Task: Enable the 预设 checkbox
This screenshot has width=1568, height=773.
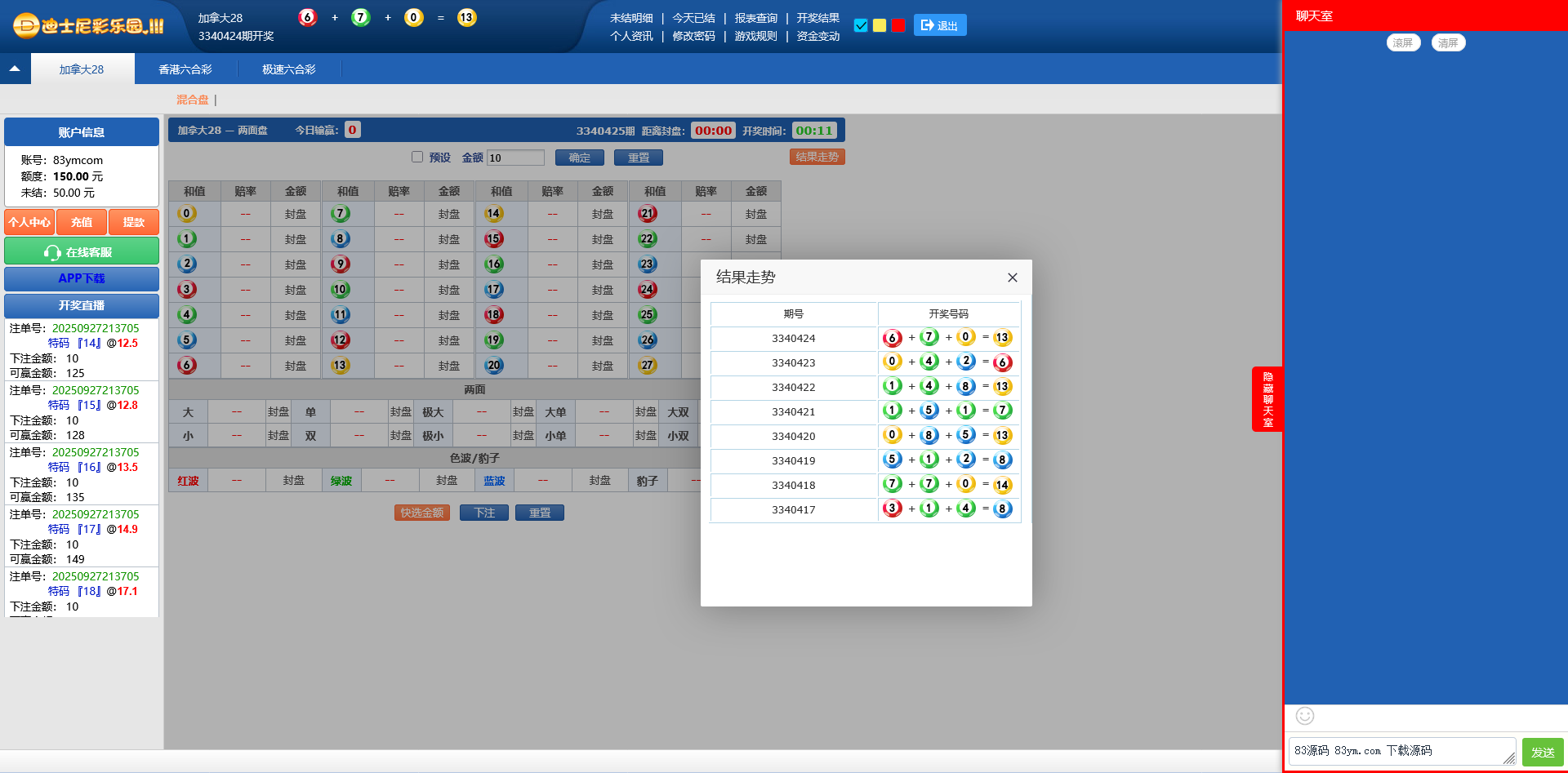Action: point(417,158)
